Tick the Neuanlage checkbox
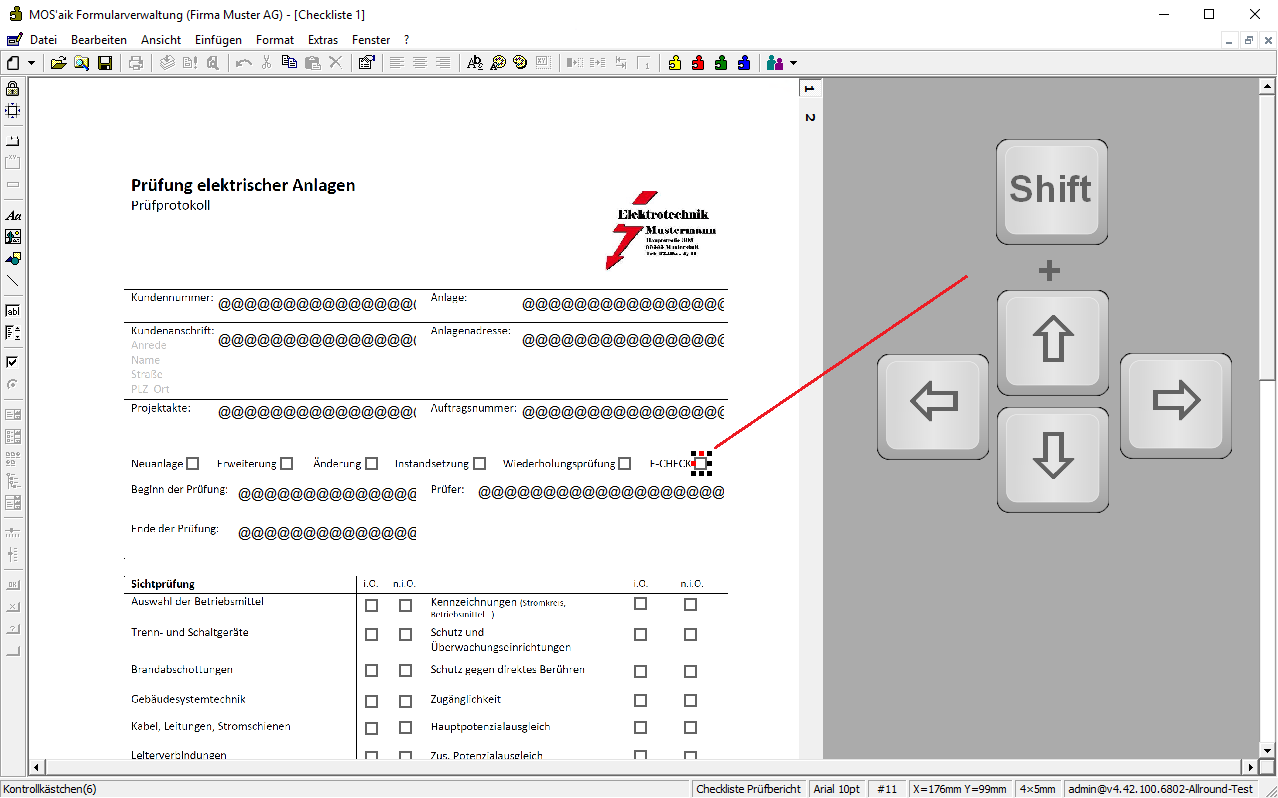The width and height of the screenshot is (1278, 798). (193, 463)
